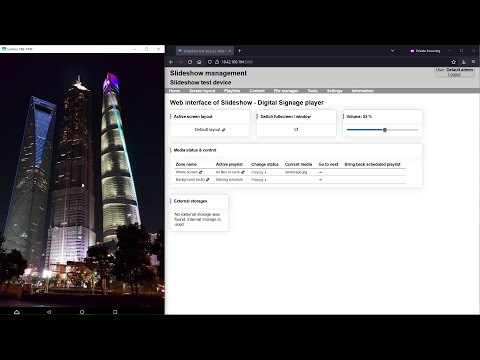Open the Playlists menu
This screenshot has width=480, height=360.
[232, 91]
